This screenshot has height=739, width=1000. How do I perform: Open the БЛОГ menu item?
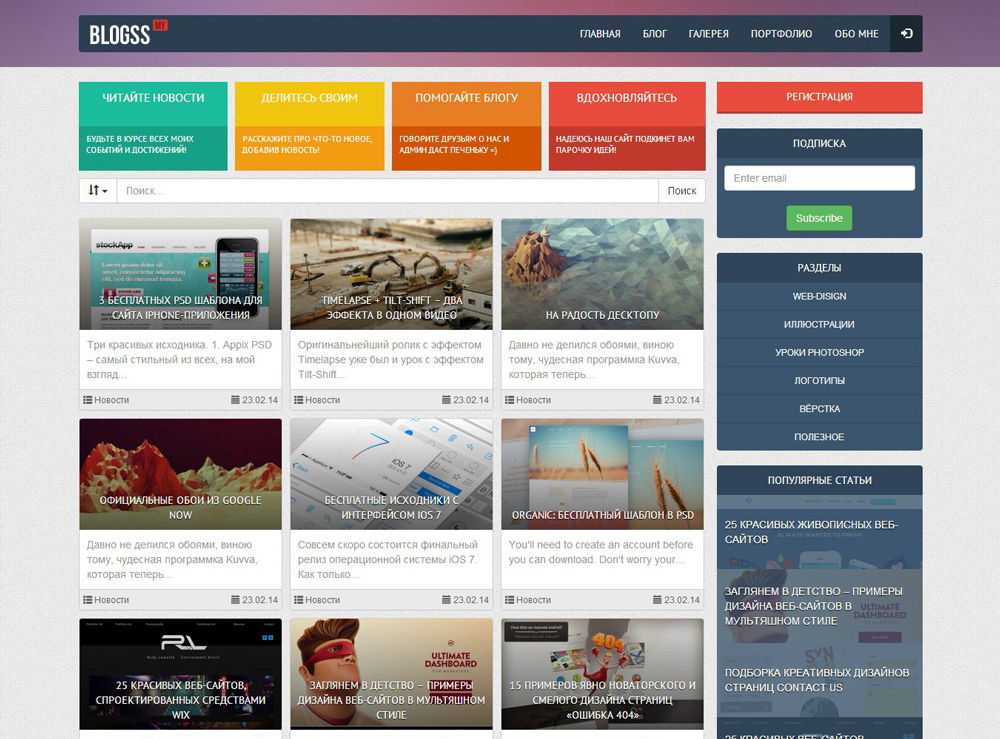pyautogui.click(x=654, y=34)
